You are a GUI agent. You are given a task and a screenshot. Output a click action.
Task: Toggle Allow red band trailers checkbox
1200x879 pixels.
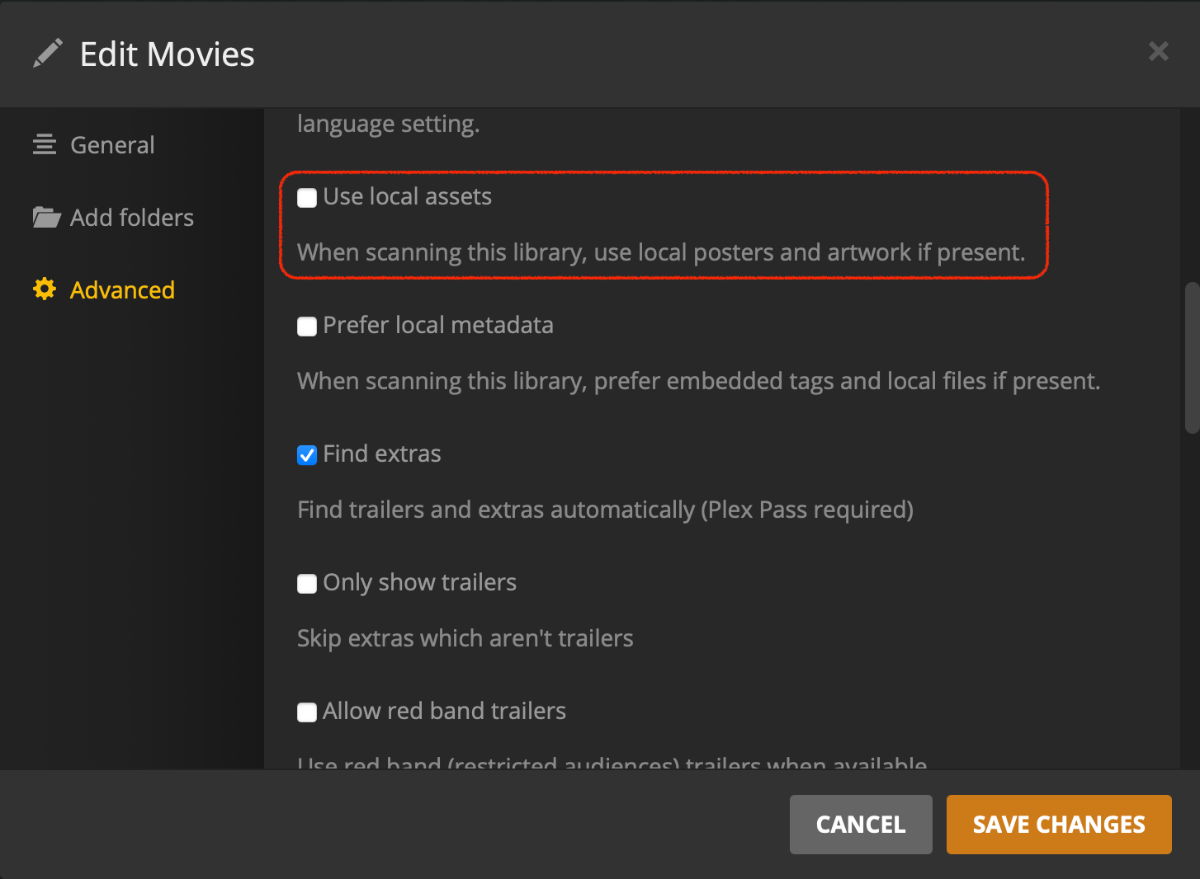click(x=307, y=712)
